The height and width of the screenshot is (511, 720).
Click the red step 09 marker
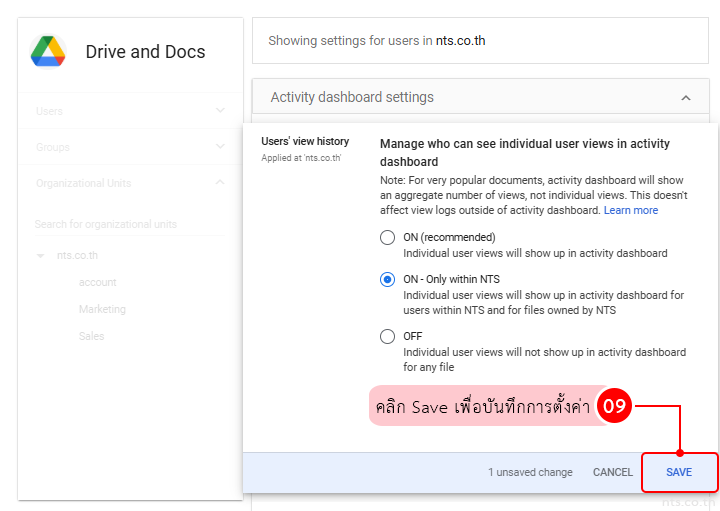coord(614,407)
